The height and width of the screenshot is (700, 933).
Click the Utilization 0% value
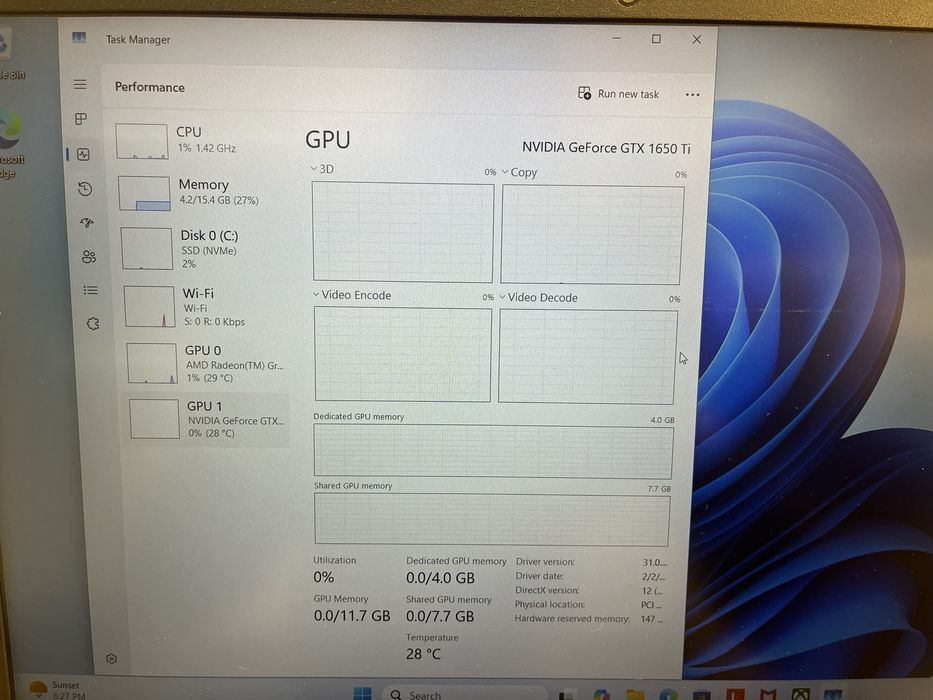click(x=324, y=577)
